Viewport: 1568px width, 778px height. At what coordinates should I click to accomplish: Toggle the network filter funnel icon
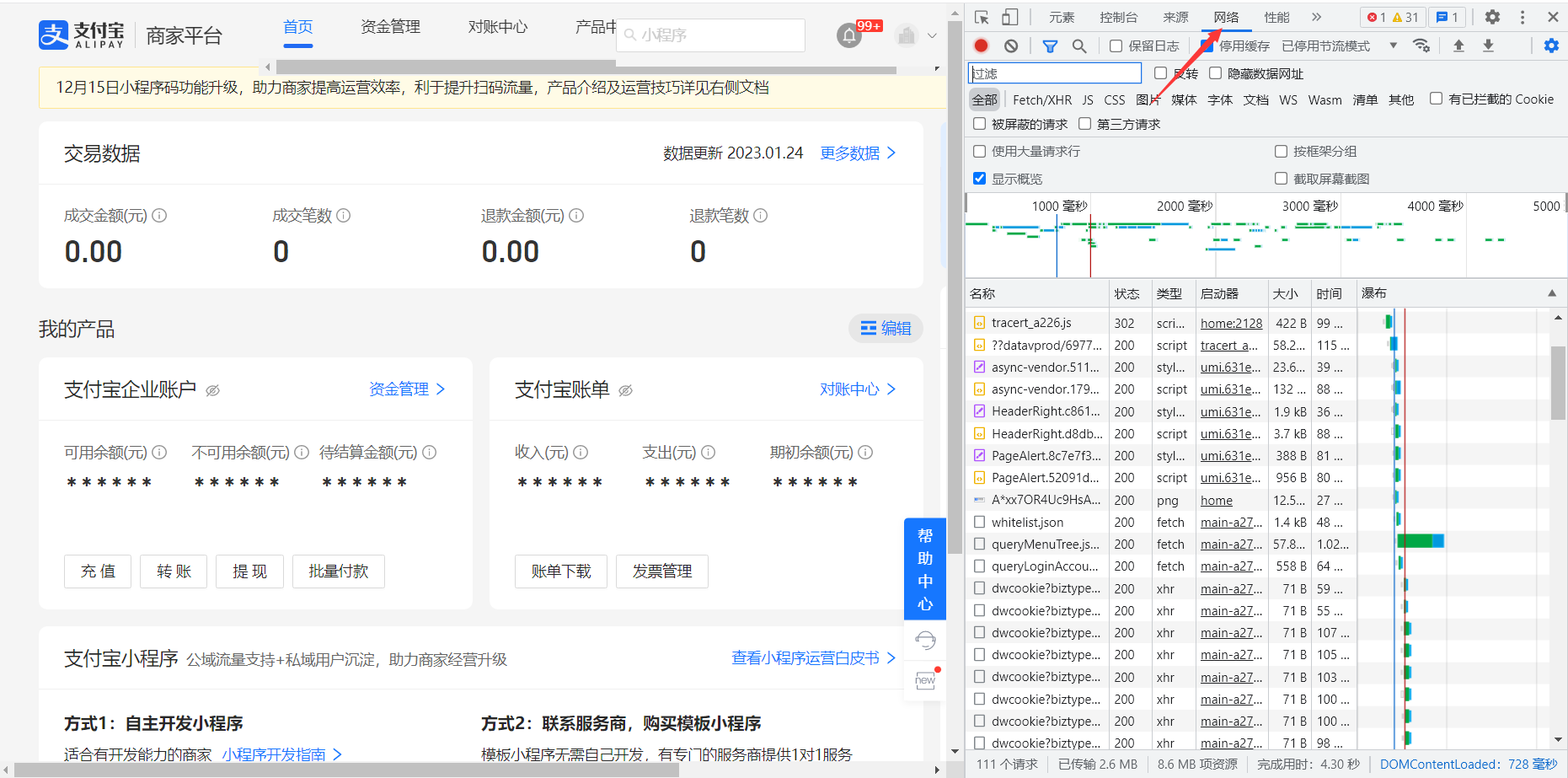coord(1050,46)
